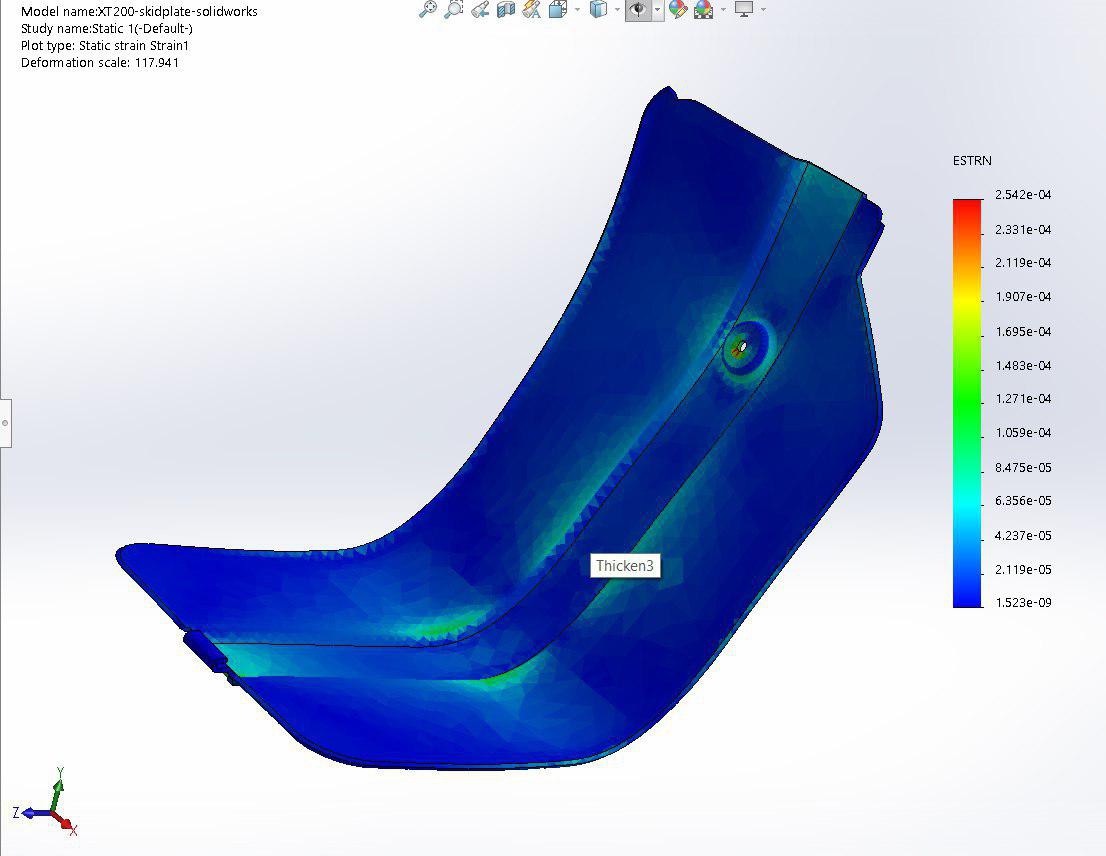This screenshot has width=1106, height=856.
Task: Select the Zoom to Area tool
Action: click(x=454, y=9)
